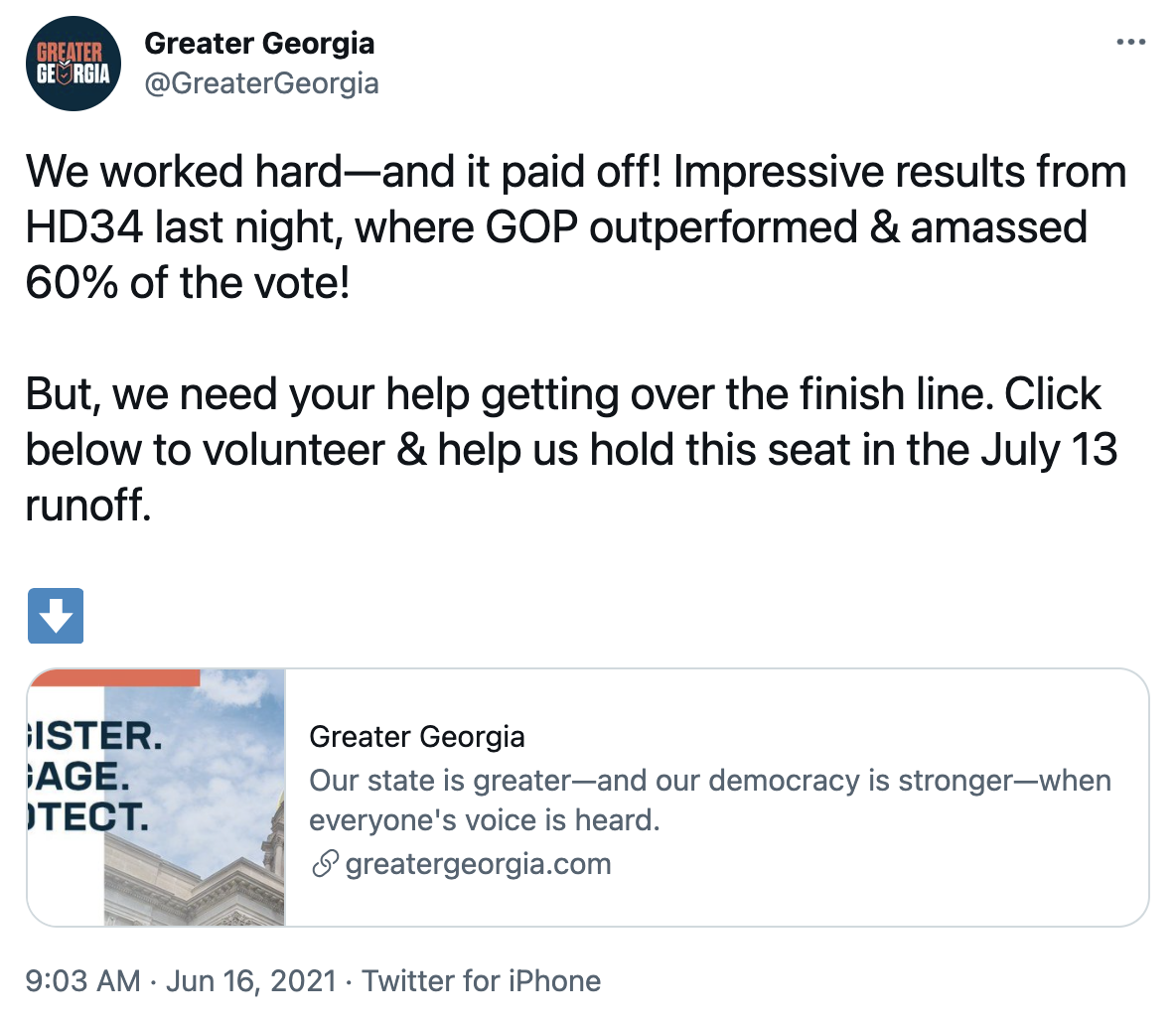The height and width of the screenshot is (1023, 1176).
Task: Click the greatergeorgia.com domain text
Action: tap(478, 864)
